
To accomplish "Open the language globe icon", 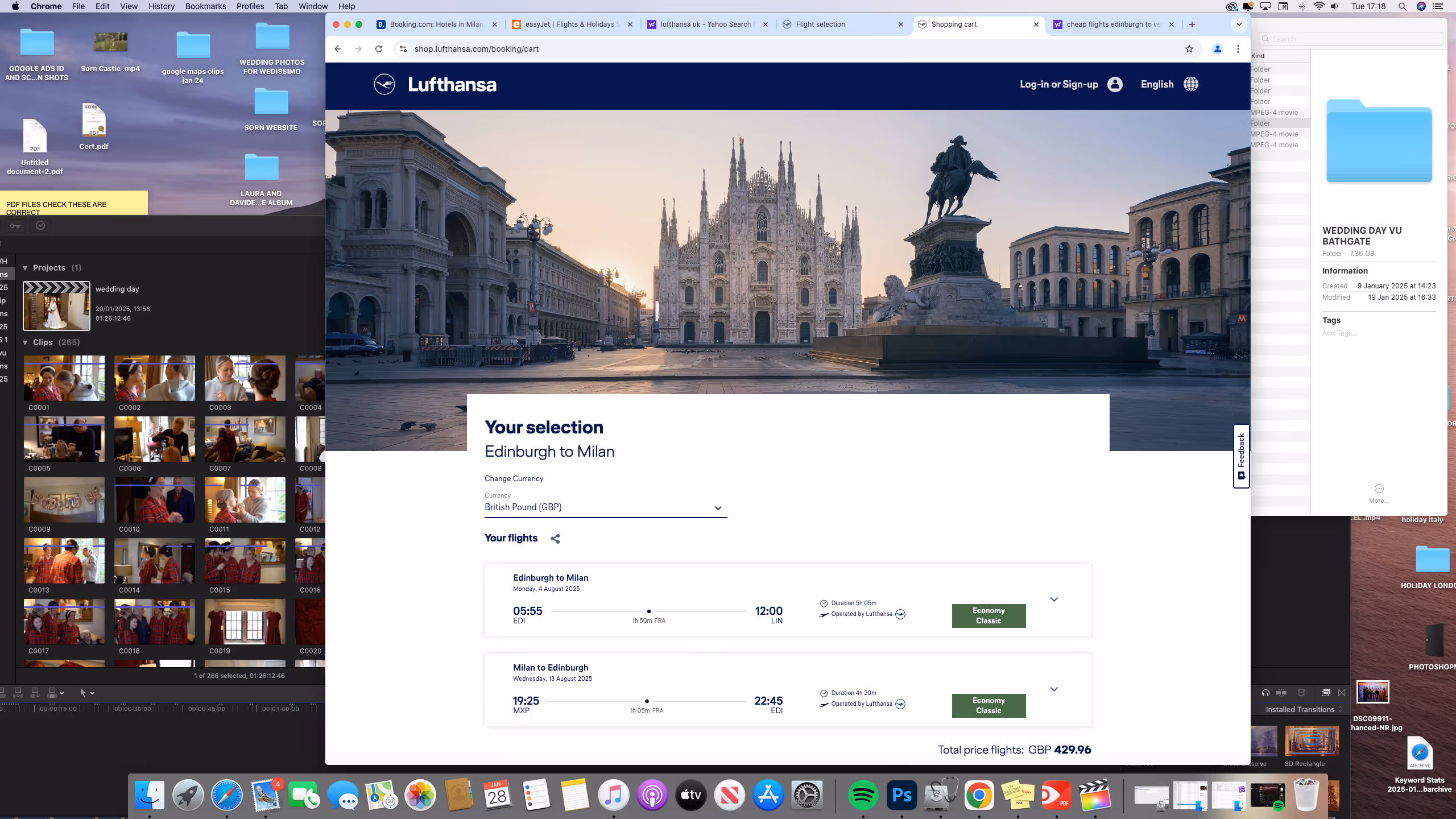I will tap(1190, 84).
